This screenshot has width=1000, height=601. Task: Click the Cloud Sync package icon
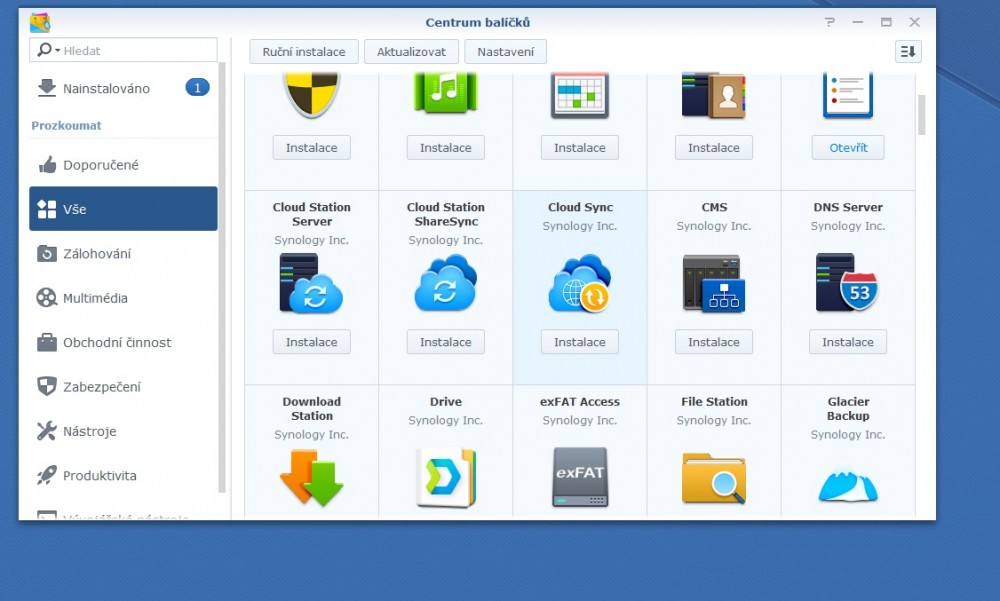pos(579,284)
